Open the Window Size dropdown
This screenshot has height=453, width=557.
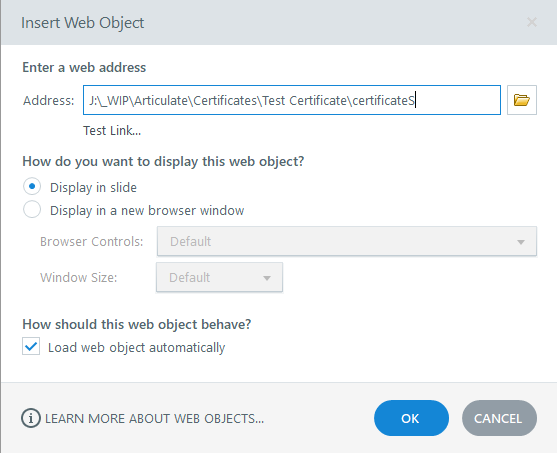click(x=220, y=277)
